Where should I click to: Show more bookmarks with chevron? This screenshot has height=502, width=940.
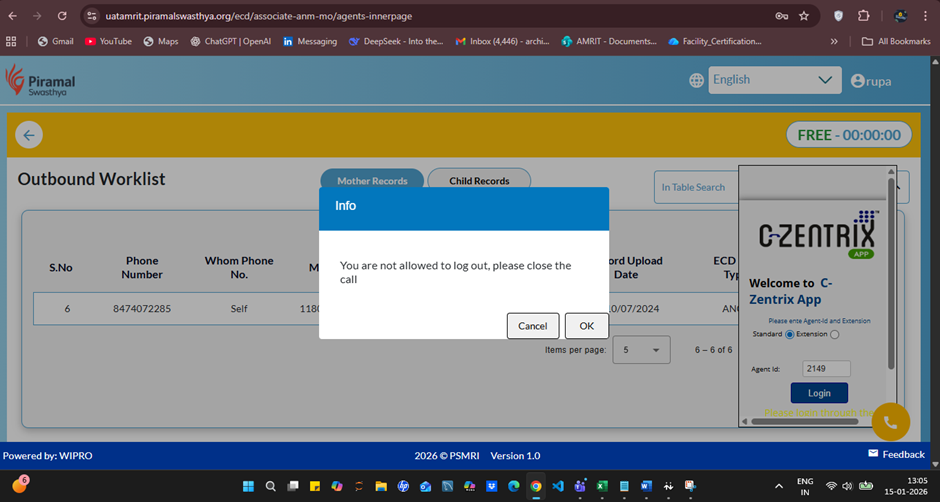(x=834, y=41)
